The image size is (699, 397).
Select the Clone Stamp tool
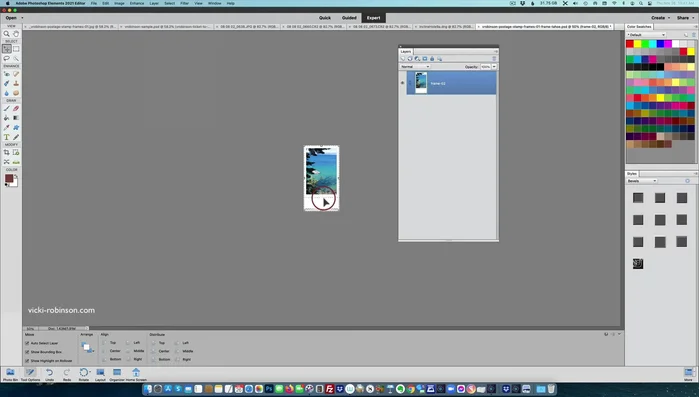(16, 83)
